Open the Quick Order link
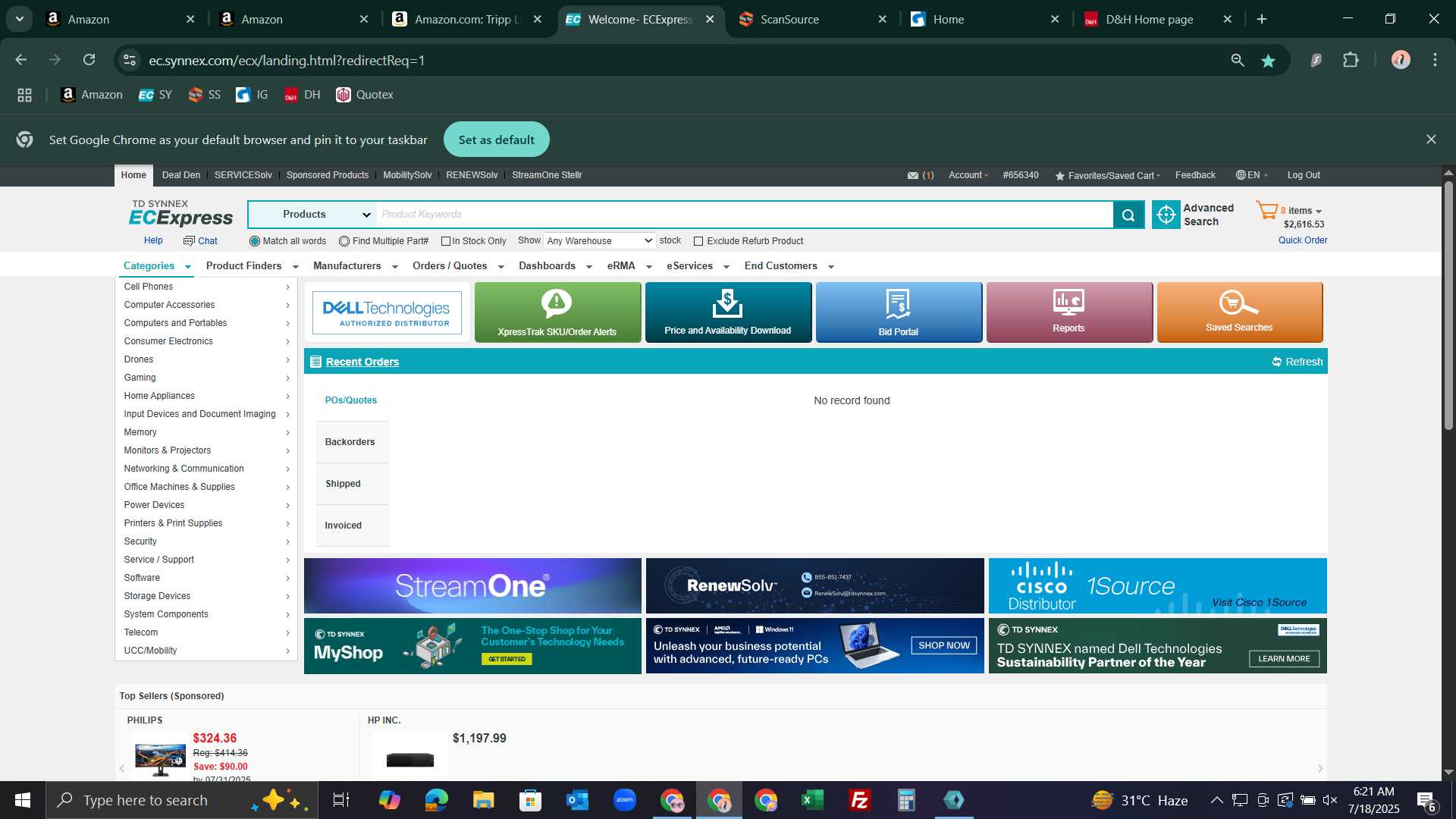The image size is (1456, 819). pos(1303,240)
